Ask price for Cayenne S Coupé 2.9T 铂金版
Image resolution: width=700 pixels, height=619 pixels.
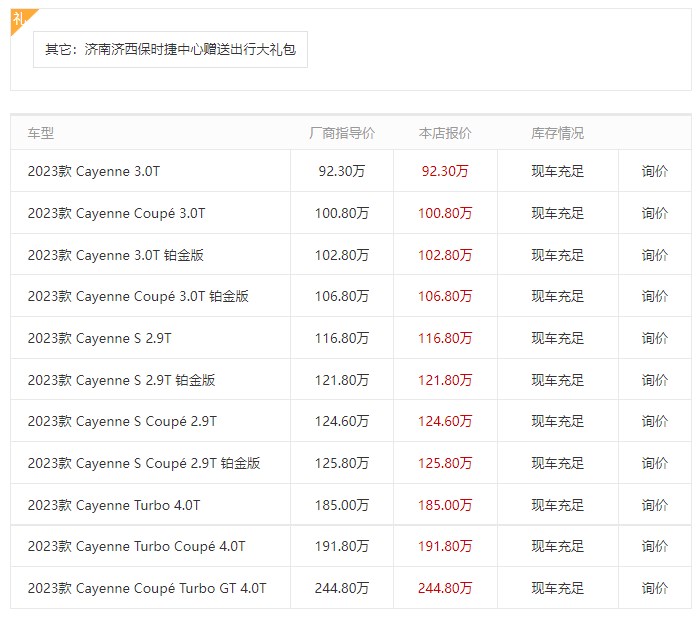[654, 463]
